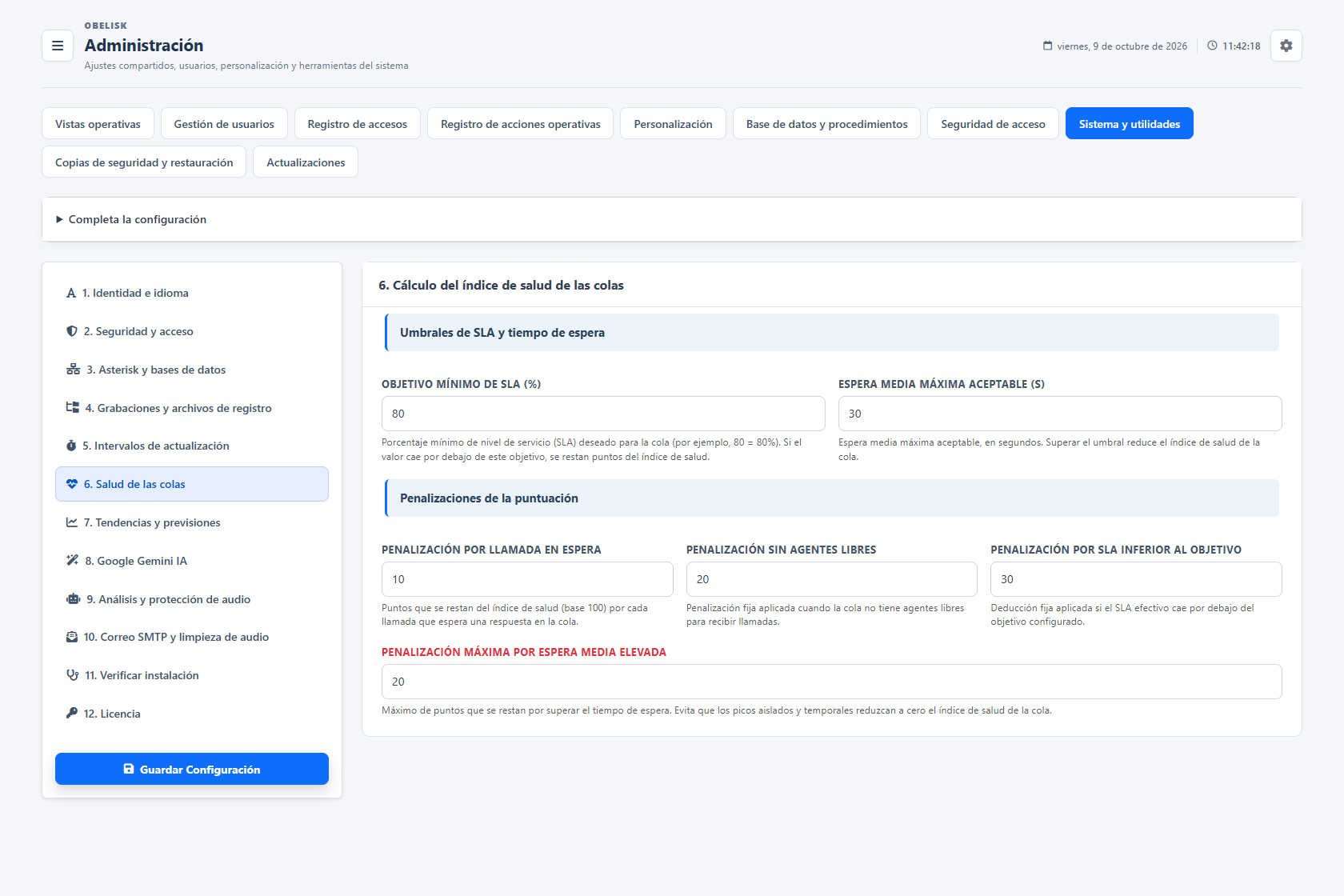Open the Gestión de usuarios tab
1344x896 pixels.
[224, 124]
